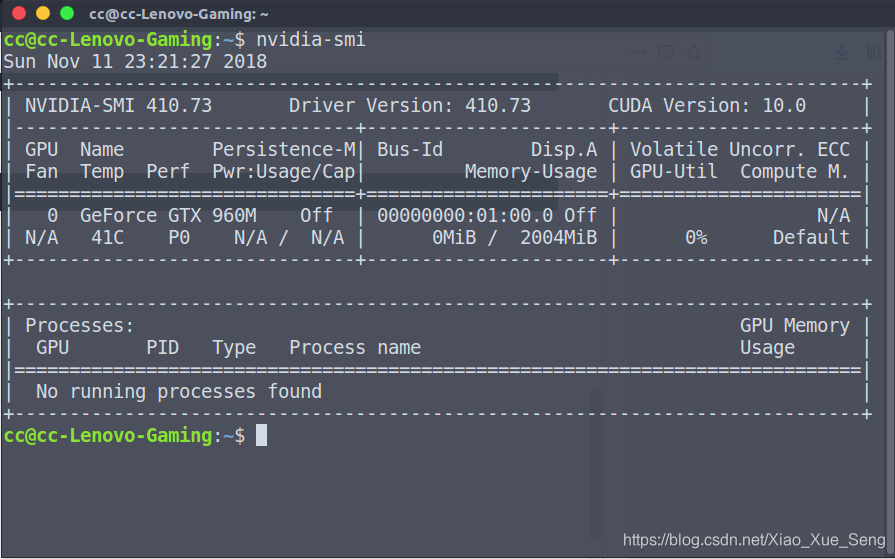This screenshot has height=559, width=895.
Task: Click the 'Process name' column header
Action: pos(355,348)
